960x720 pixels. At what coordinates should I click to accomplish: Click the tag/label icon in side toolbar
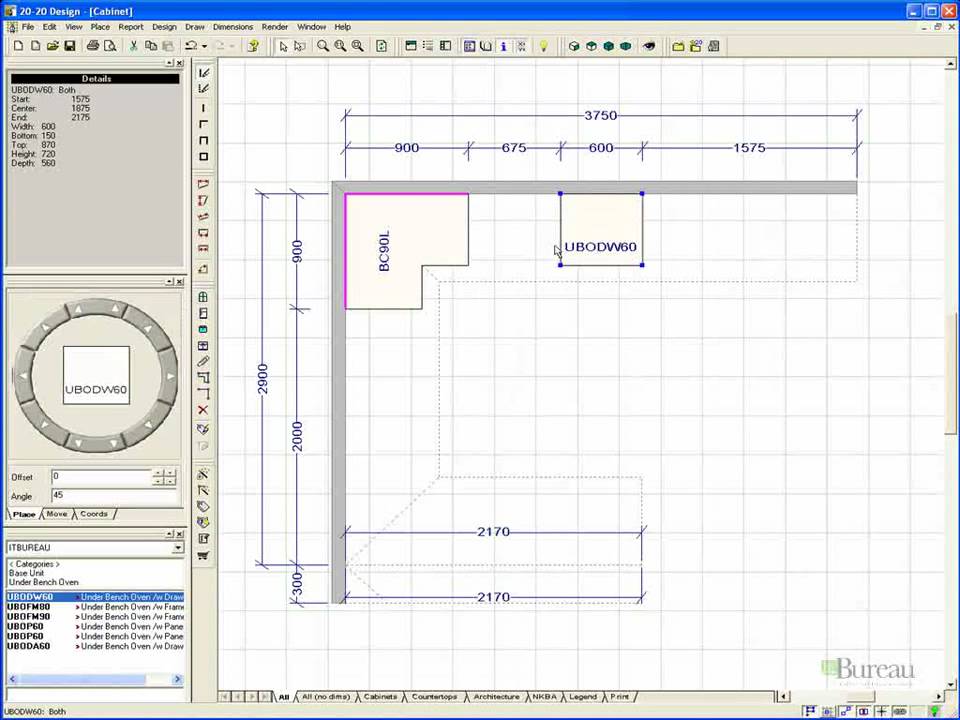[203, 506]
